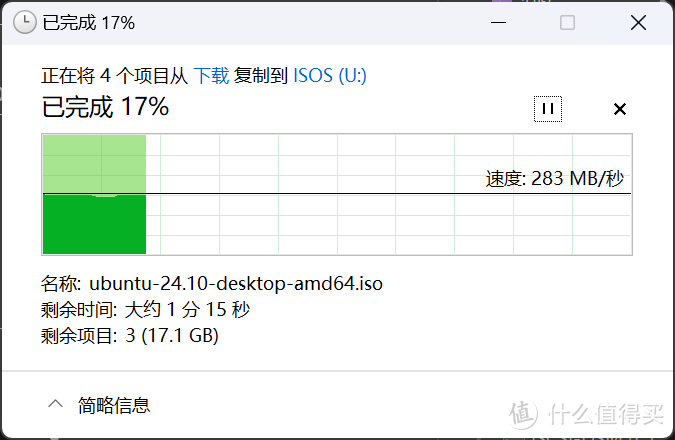Image resolution: width=675 pixels, height=440 pixels.
Task: Click the dark green throughput graph area
Action: click(94, 224)
